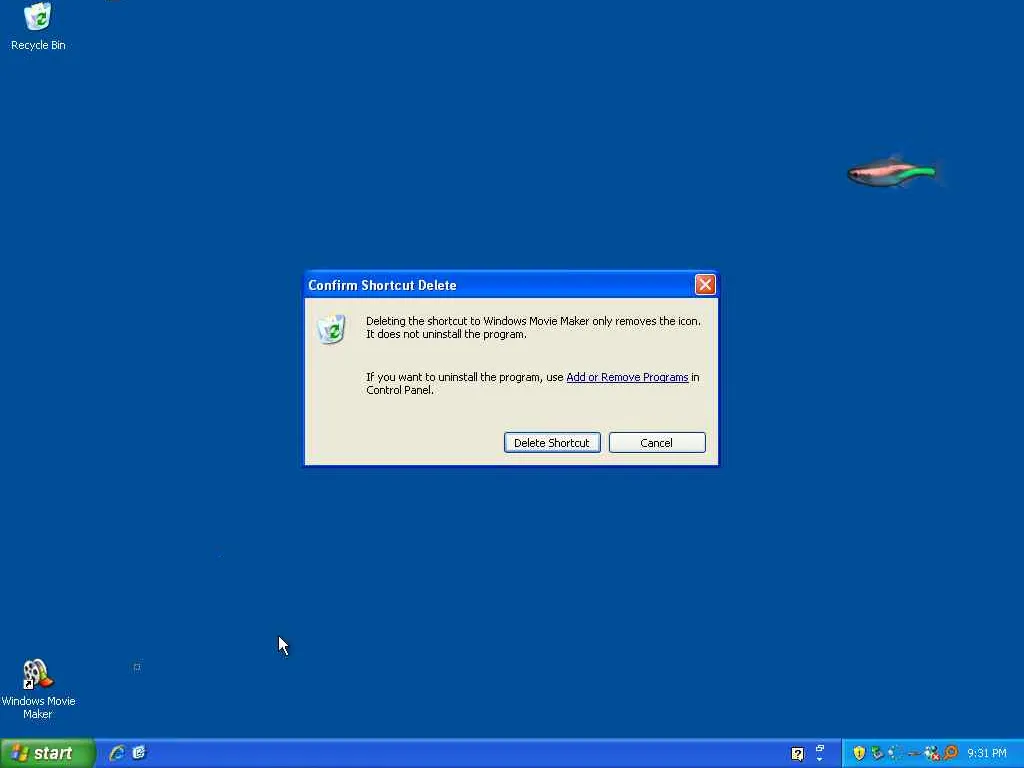Screen dimensions: 1024x768
Task: Select the Windows Movie Maker shortcut icon
Action: (x=38, y=689)
